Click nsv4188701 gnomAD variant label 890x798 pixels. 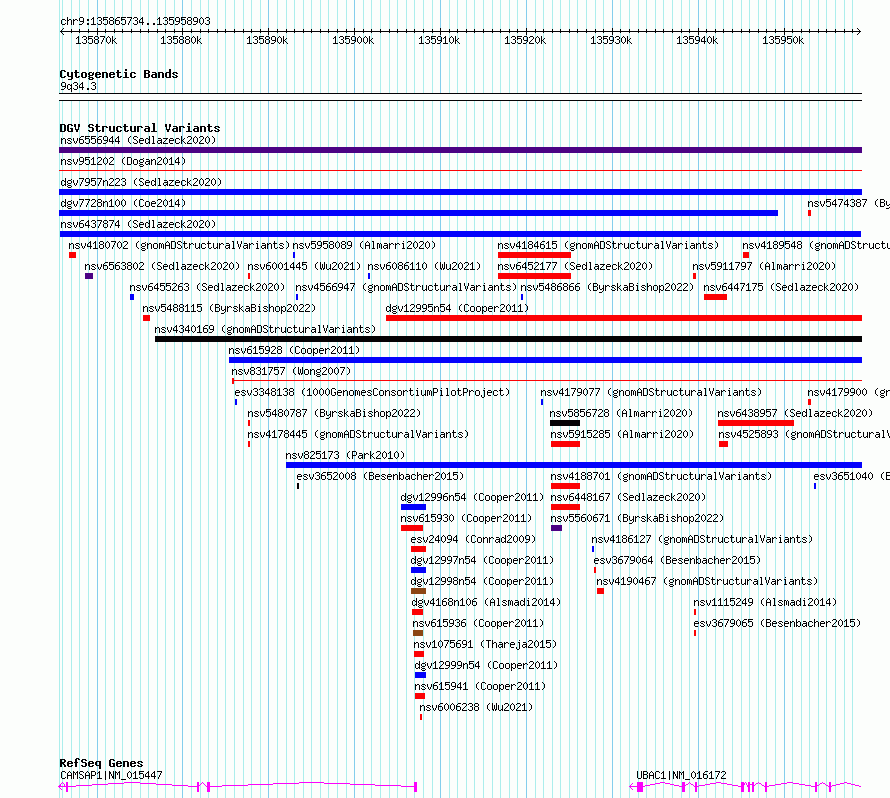click(x=661, y=476)
